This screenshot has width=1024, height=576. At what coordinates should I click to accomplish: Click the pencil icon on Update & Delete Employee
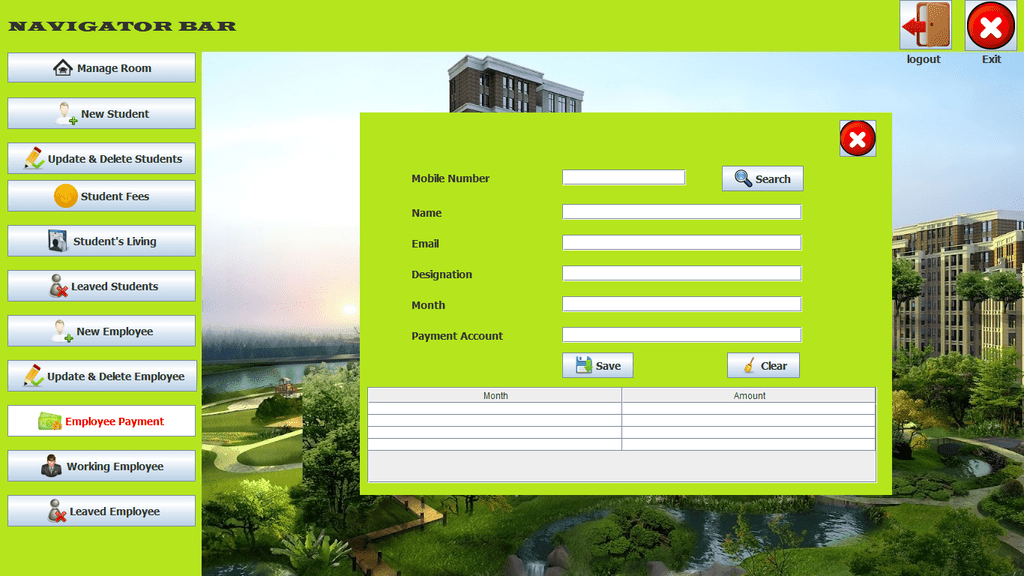33,376
